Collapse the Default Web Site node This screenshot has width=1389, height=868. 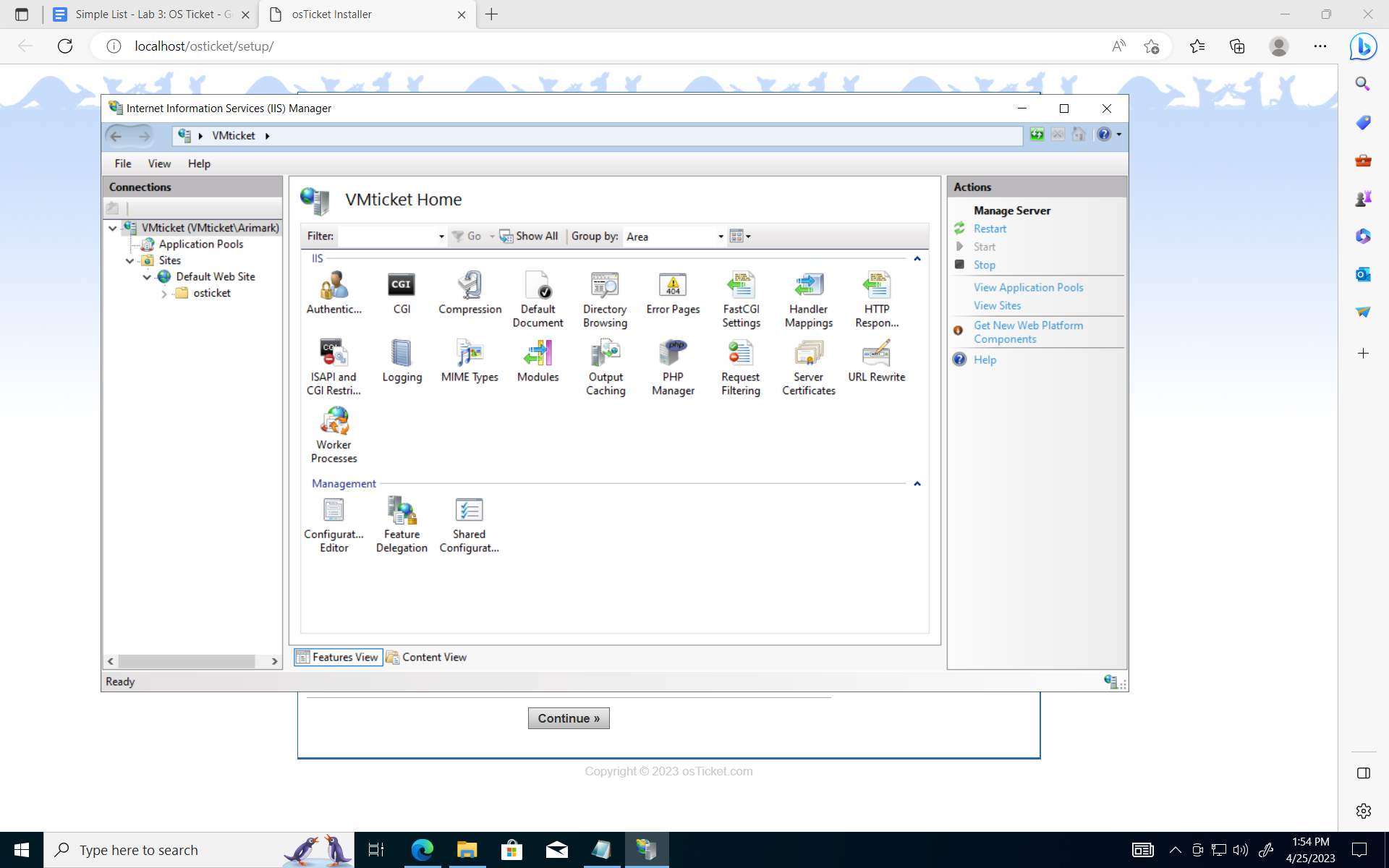147,277
